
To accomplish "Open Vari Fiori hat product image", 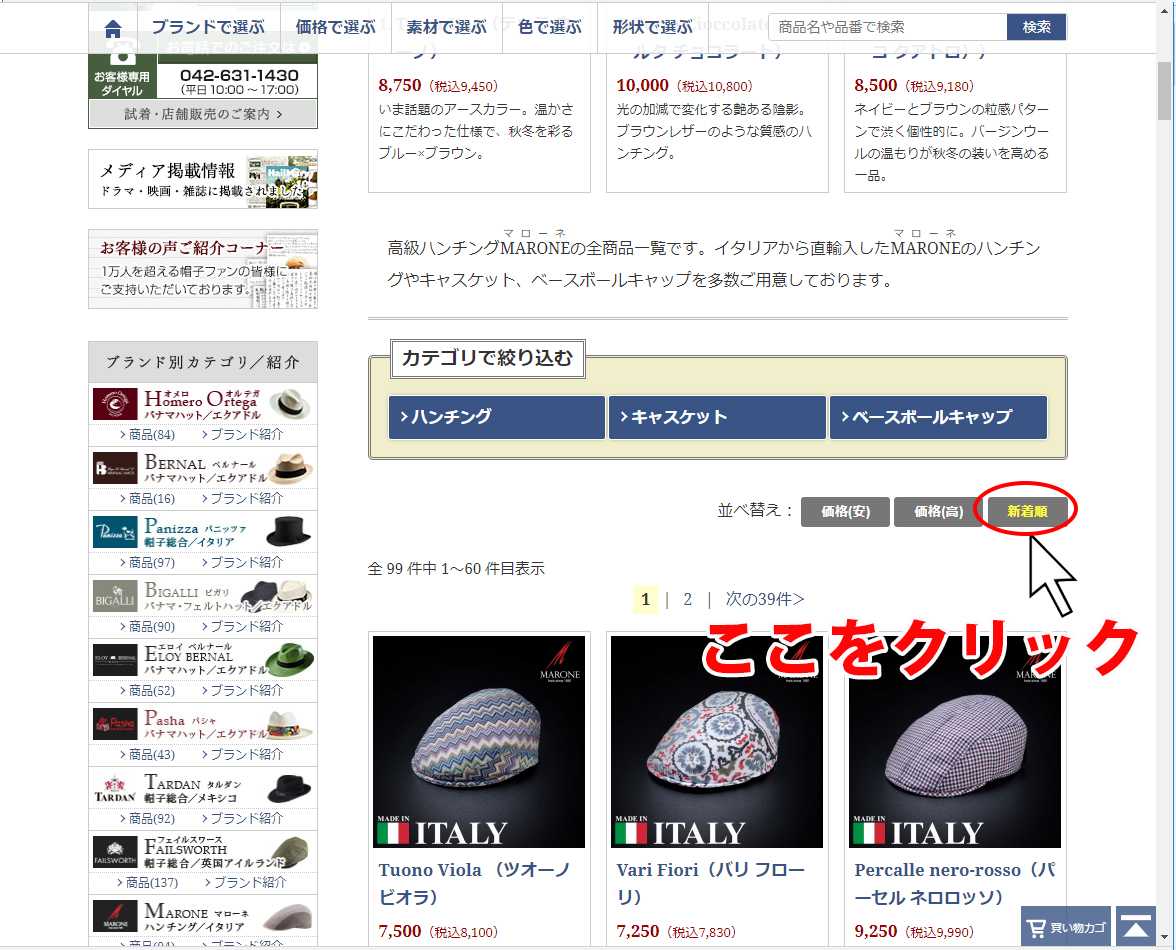I will click(716, 742).
